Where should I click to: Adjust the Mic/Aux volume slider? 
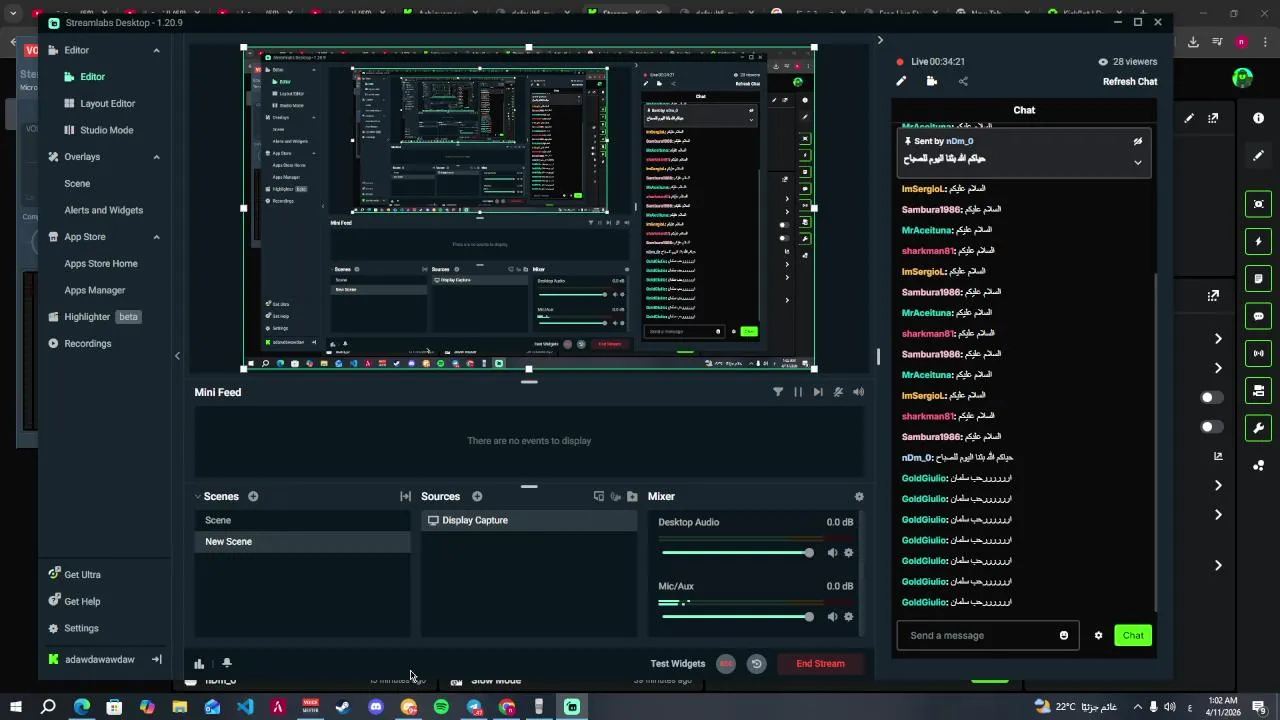[738, 617]
